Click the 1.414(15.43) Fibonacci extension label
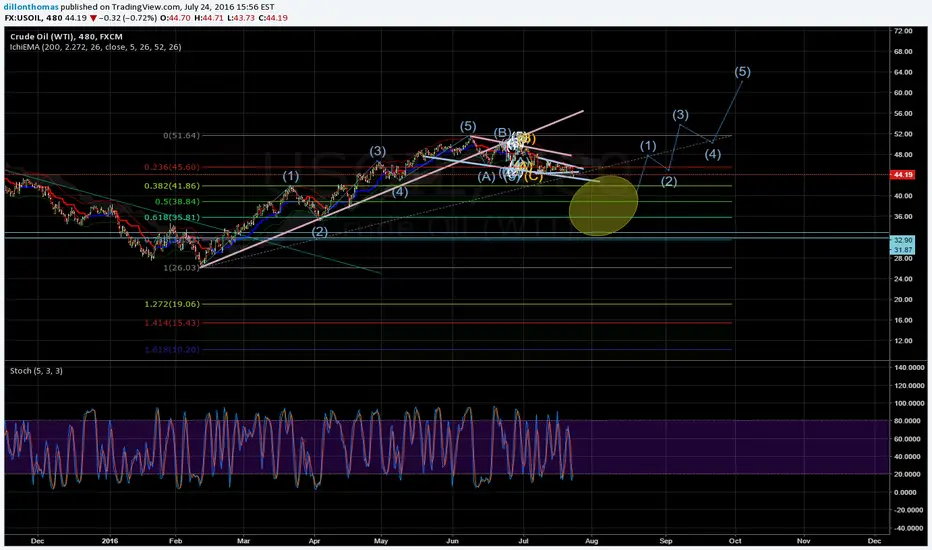Viewport: 932px width, 550px height. click(172, 323)
